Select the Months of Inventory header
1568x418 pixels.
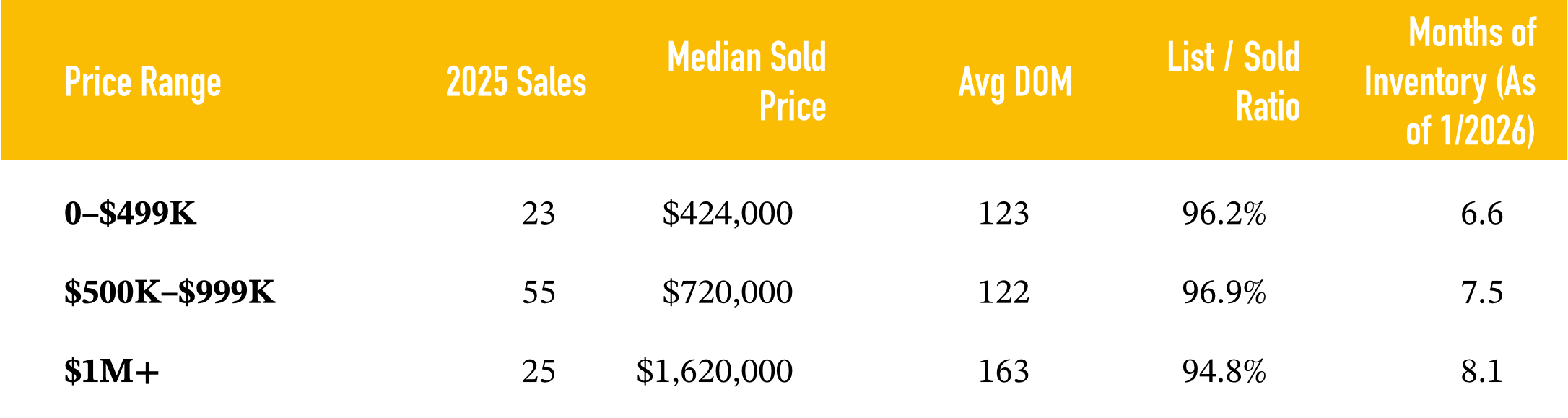click(x=1450, y=82)
